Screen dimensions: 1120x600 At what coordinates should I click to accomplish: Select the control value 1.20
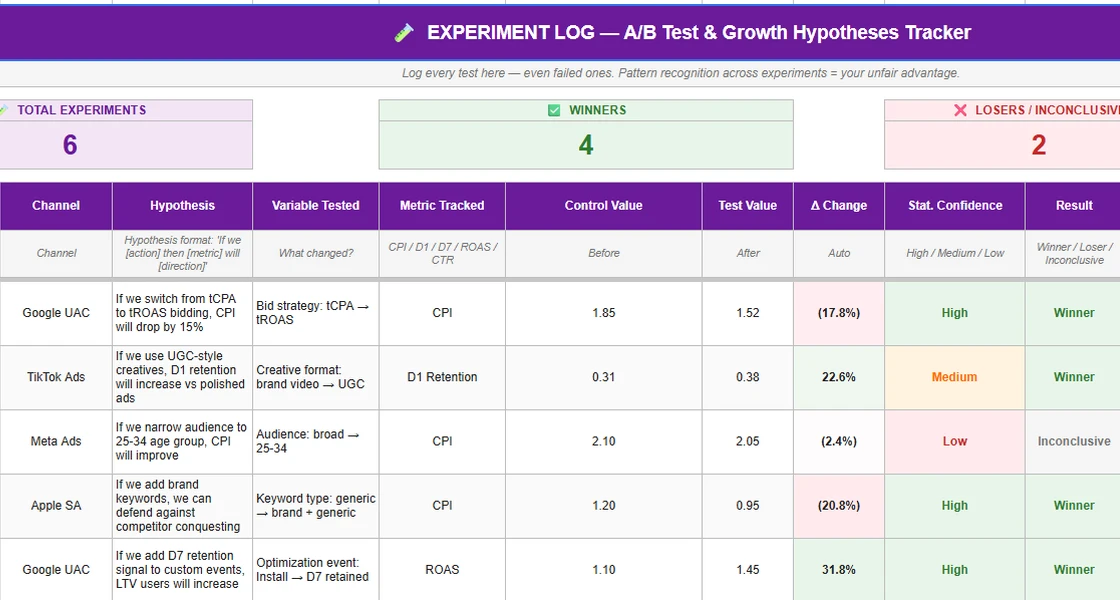point(604,506)
